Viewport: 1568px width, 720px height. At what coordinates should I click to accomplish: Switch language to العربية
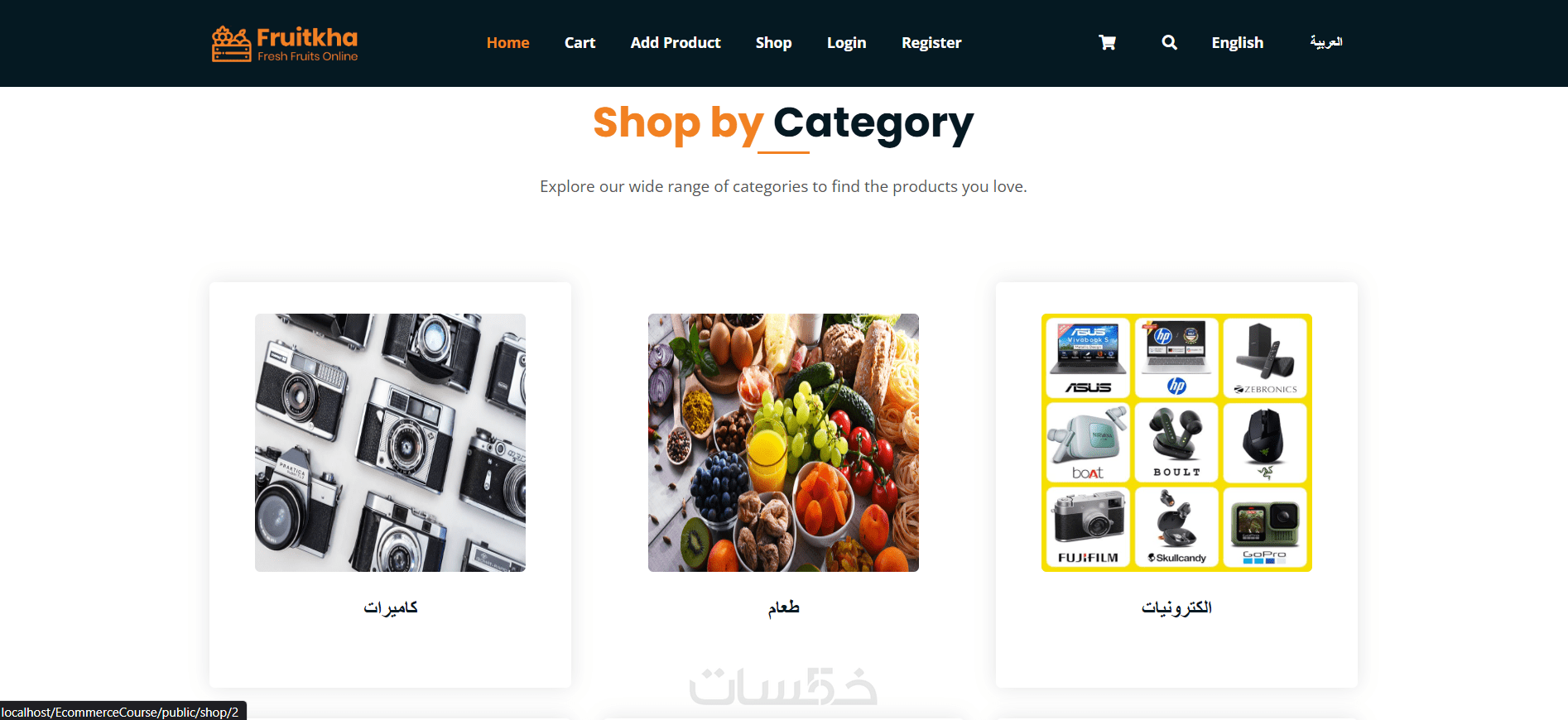1325,42
